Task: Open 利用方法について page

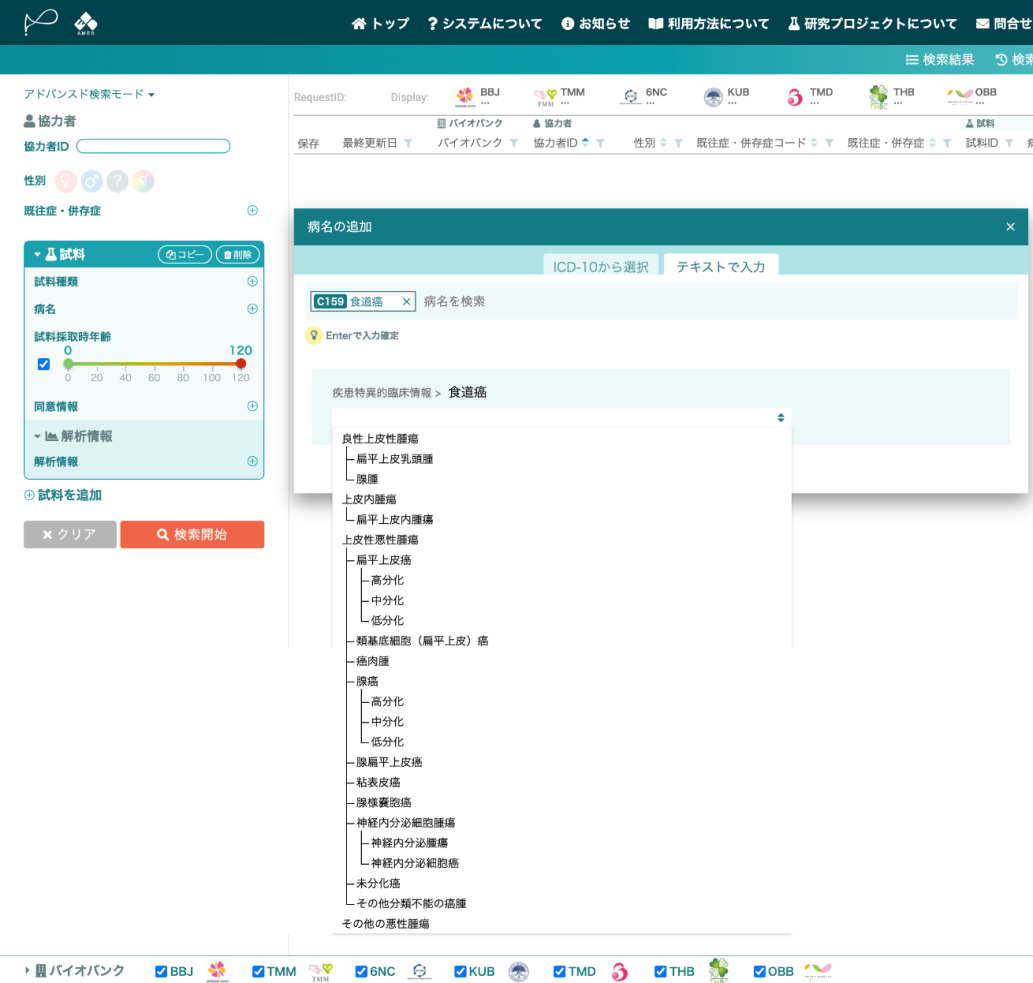Action: (709, 24)
